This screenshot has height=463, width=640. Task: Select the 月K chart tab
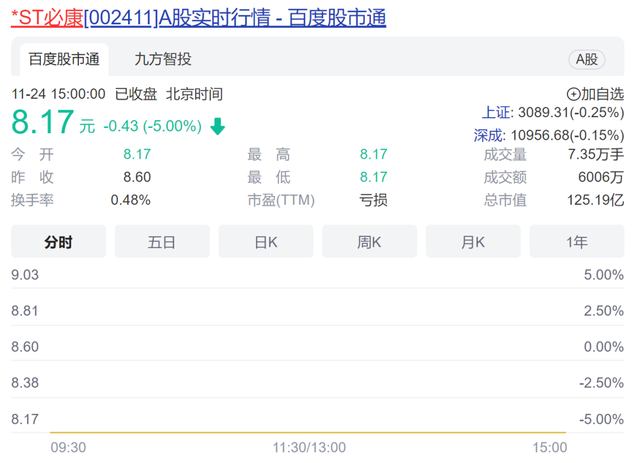473,242
